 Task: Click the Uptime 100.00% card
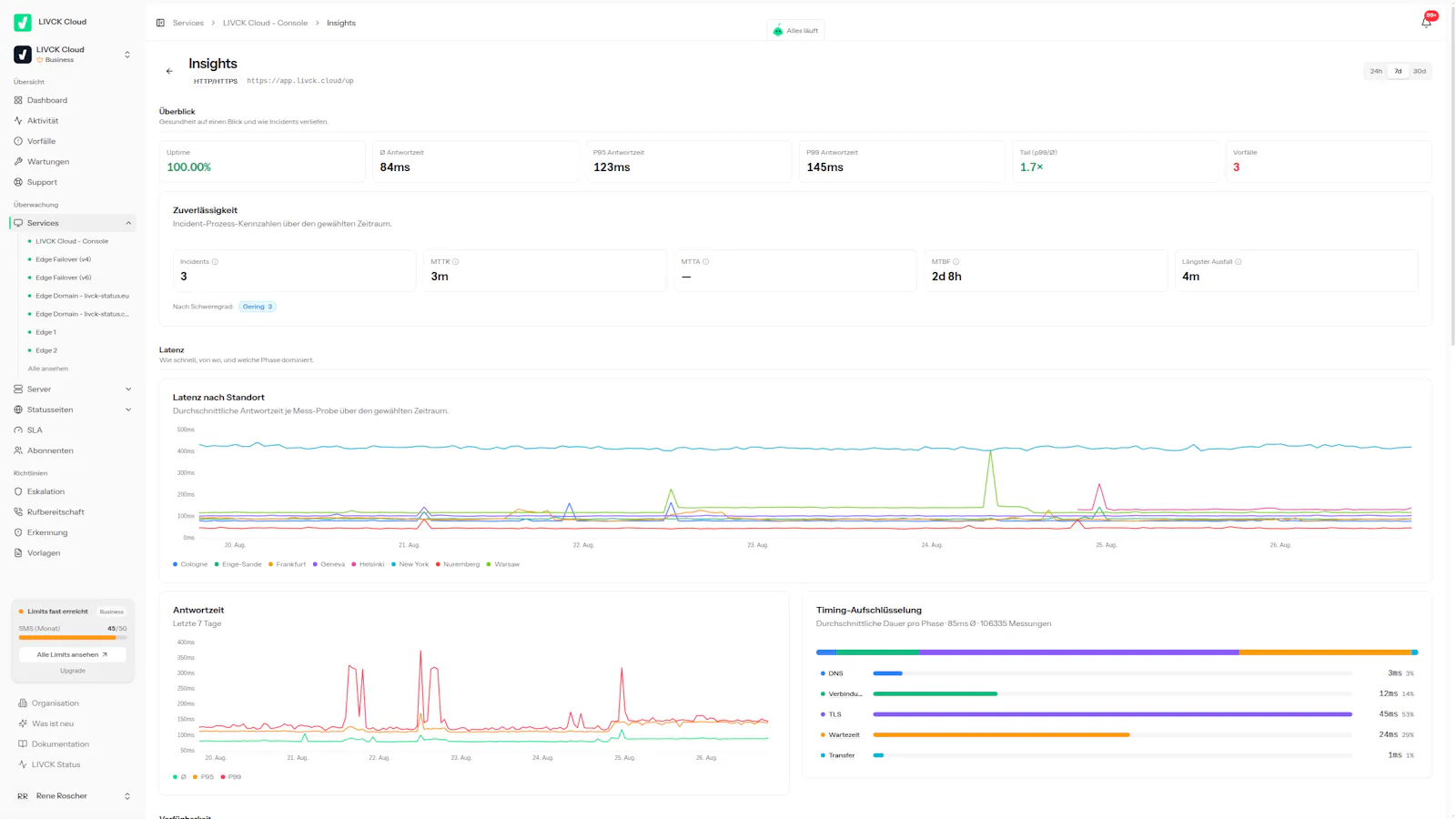click(262, 161)
